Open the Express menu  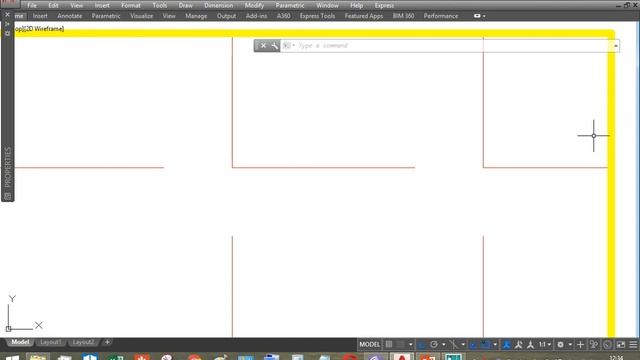coord(384,5)
